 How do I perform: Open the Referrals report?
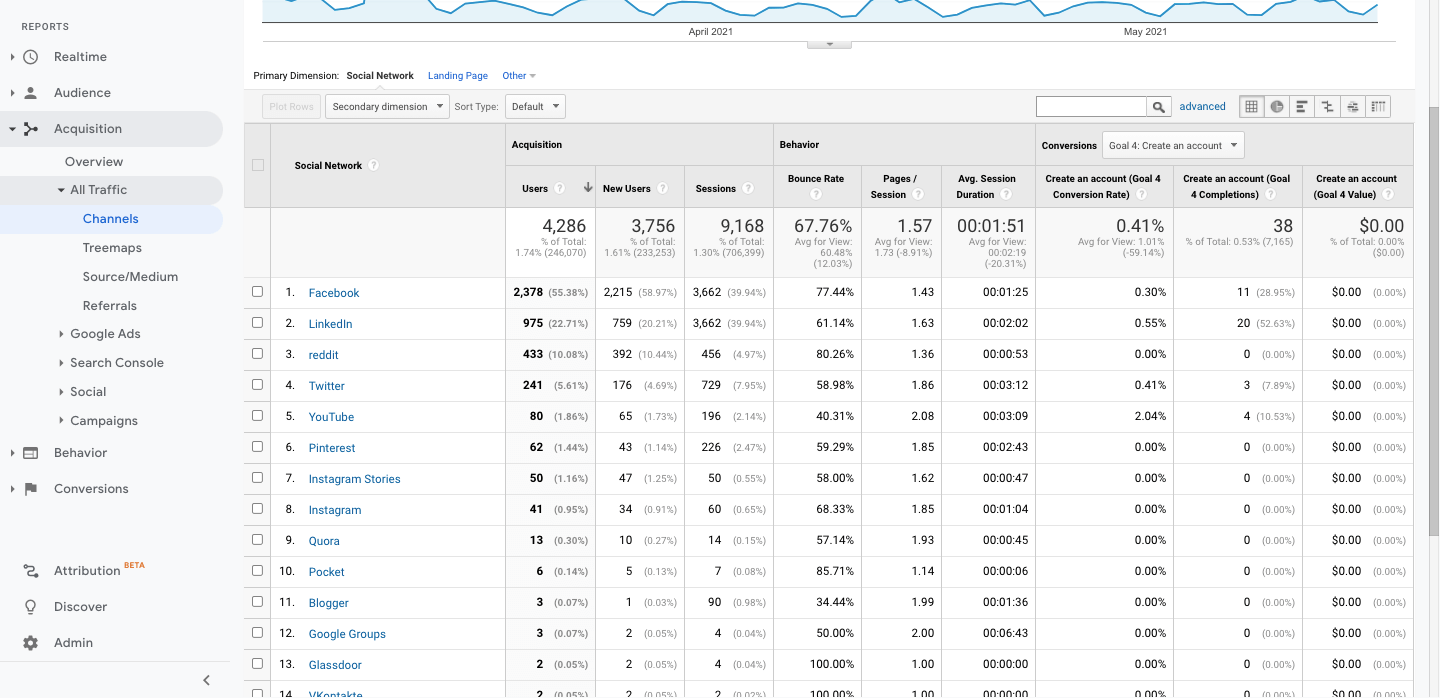click(x=110, y=306)
